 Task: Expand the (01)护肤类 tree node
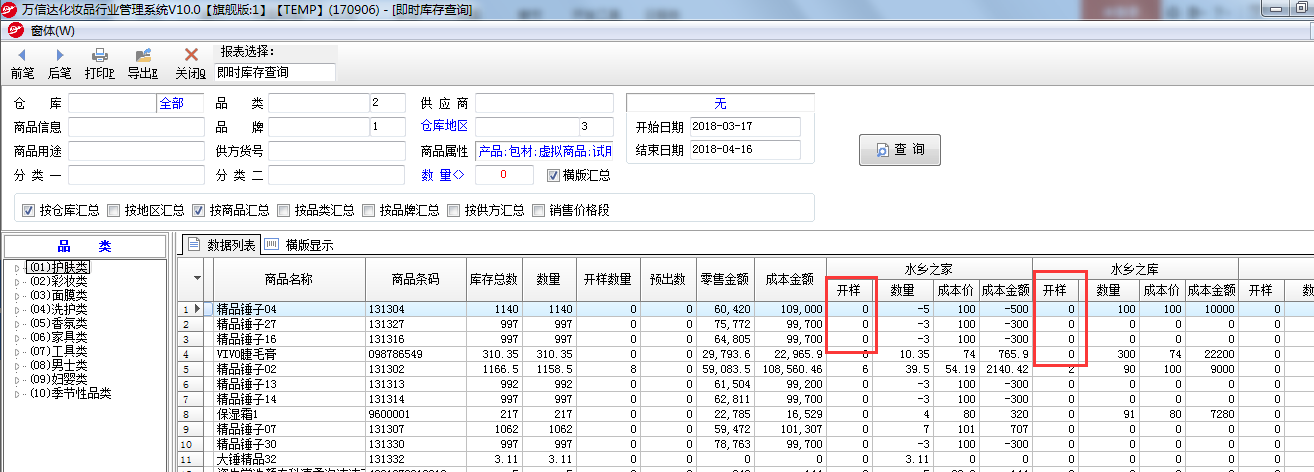[16, 267]
